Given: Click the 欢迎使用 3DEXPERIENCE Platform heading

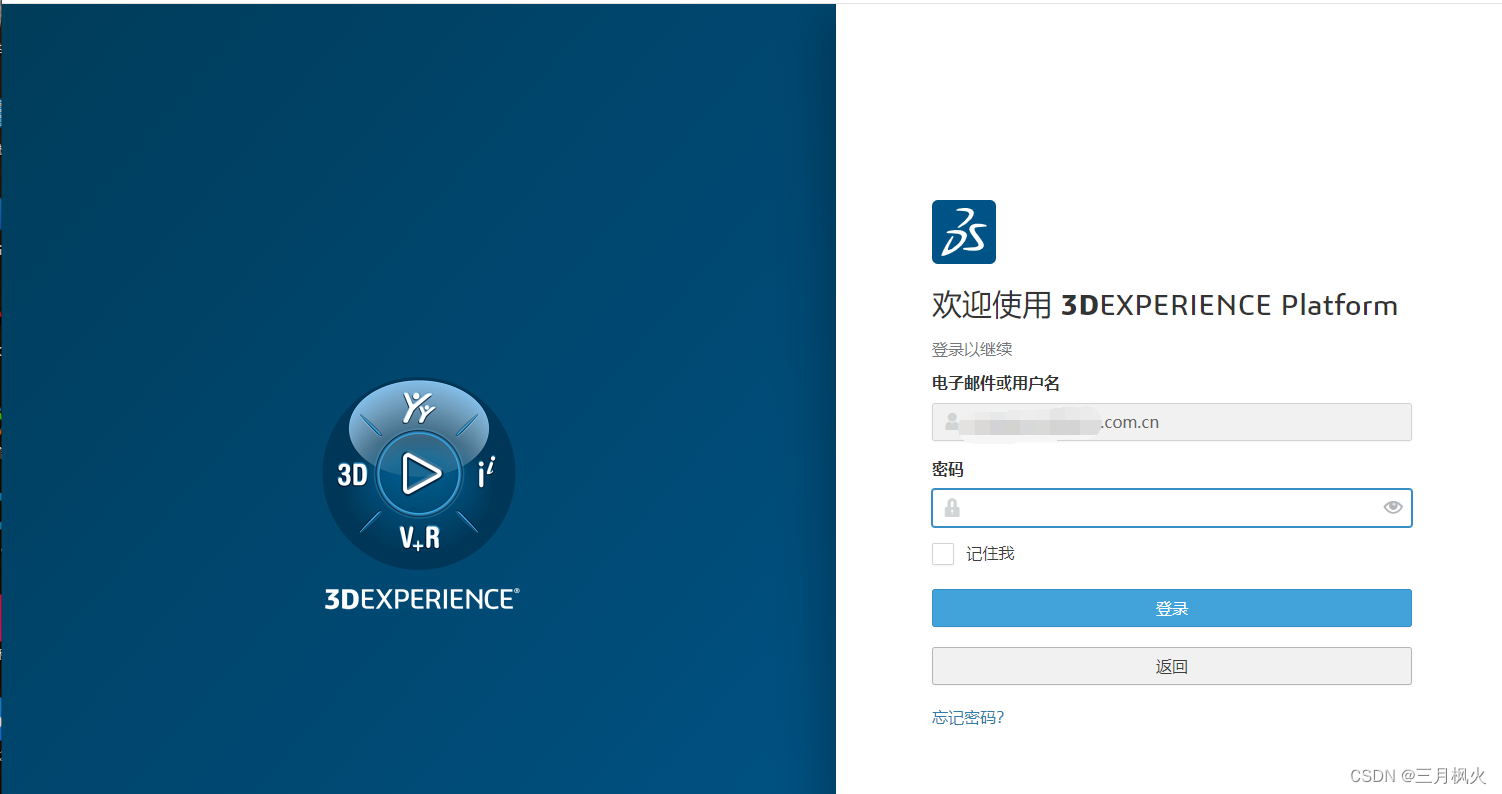Looking at the screenshot, I should pyautogui.click(x=1165, y=305).
